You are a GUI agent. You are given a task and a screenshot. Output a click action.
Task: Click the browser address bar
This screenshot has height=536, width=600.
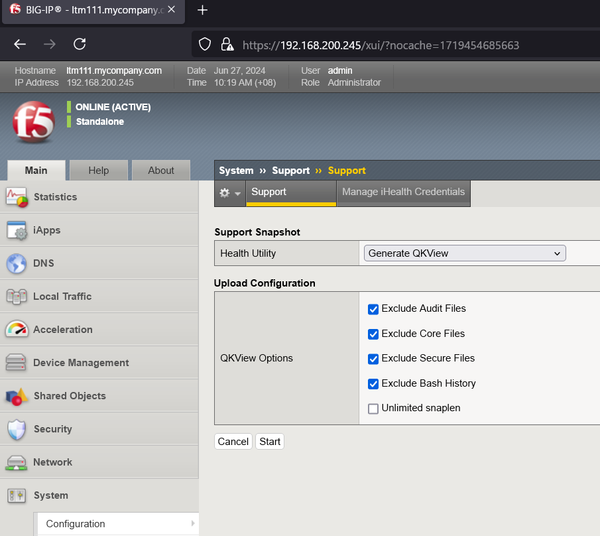(x=400, y=45)
